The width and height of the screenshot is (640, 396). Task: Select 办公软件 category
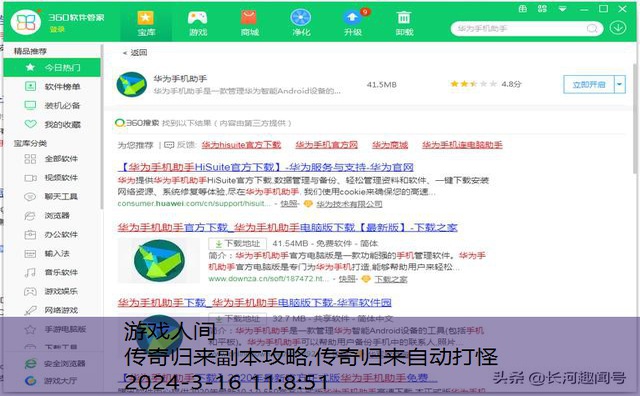click(52, 234)
